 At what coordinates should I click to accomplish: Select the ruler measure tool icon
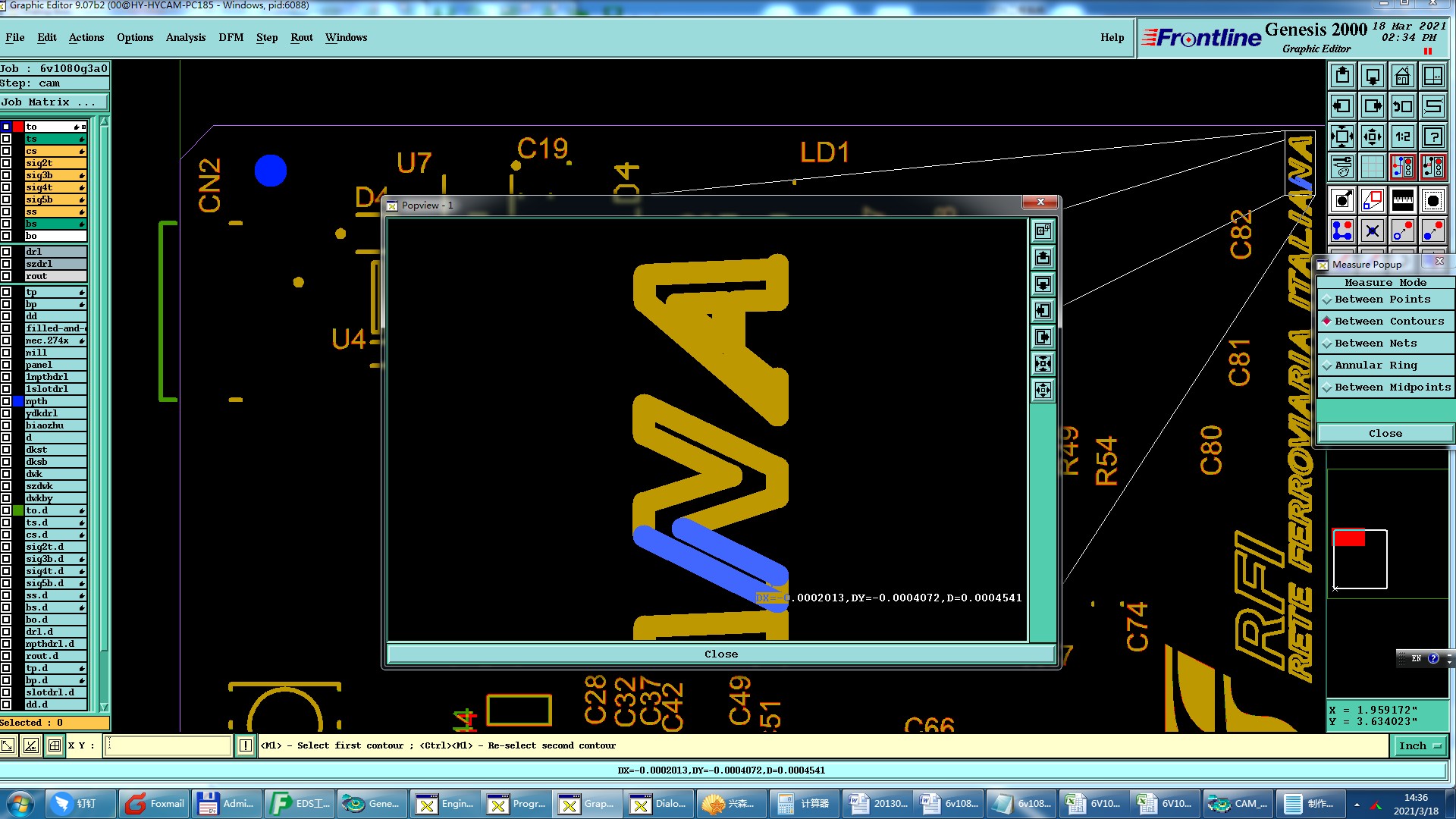tap(1402, 201)
